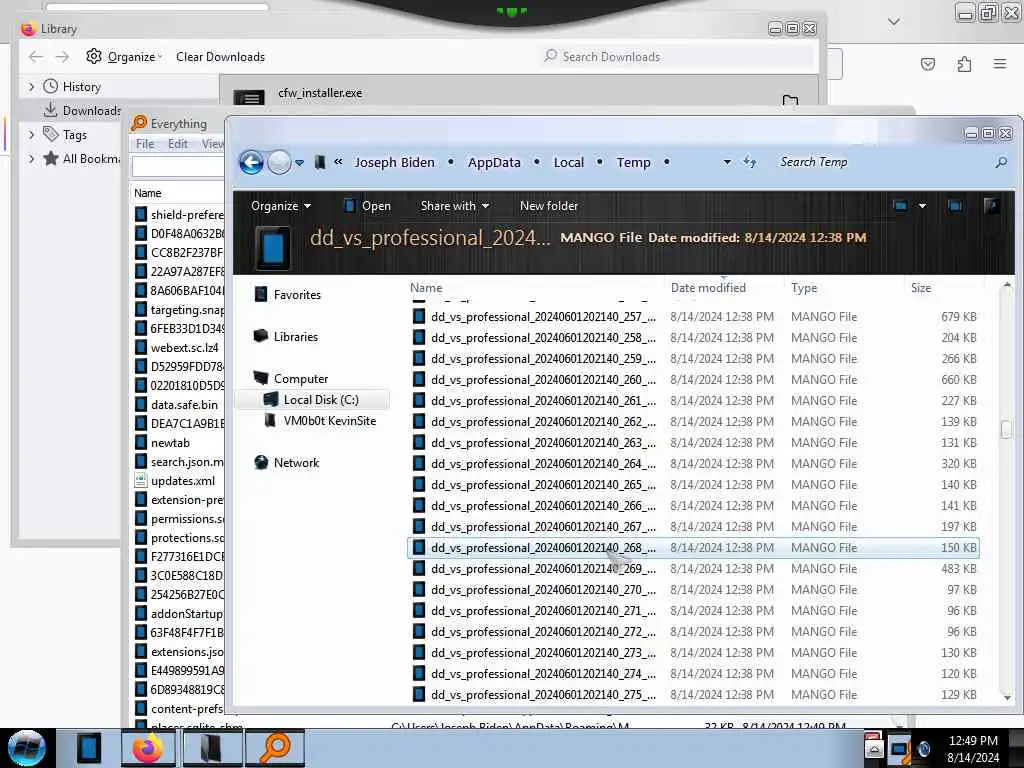Click the change view icon

click(900, 206)
